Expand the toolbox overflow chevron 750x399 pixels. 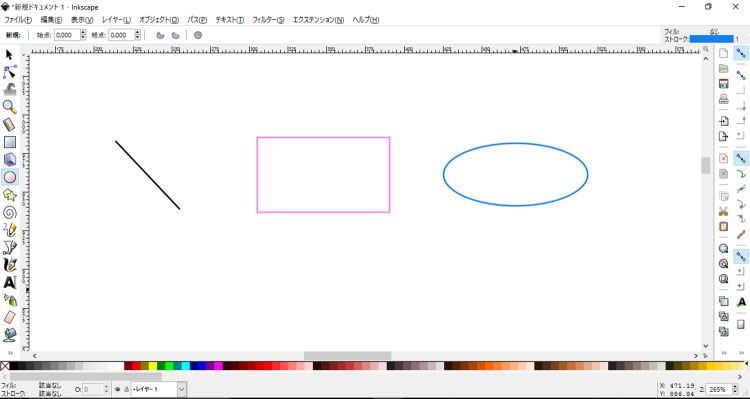[11, 353]
